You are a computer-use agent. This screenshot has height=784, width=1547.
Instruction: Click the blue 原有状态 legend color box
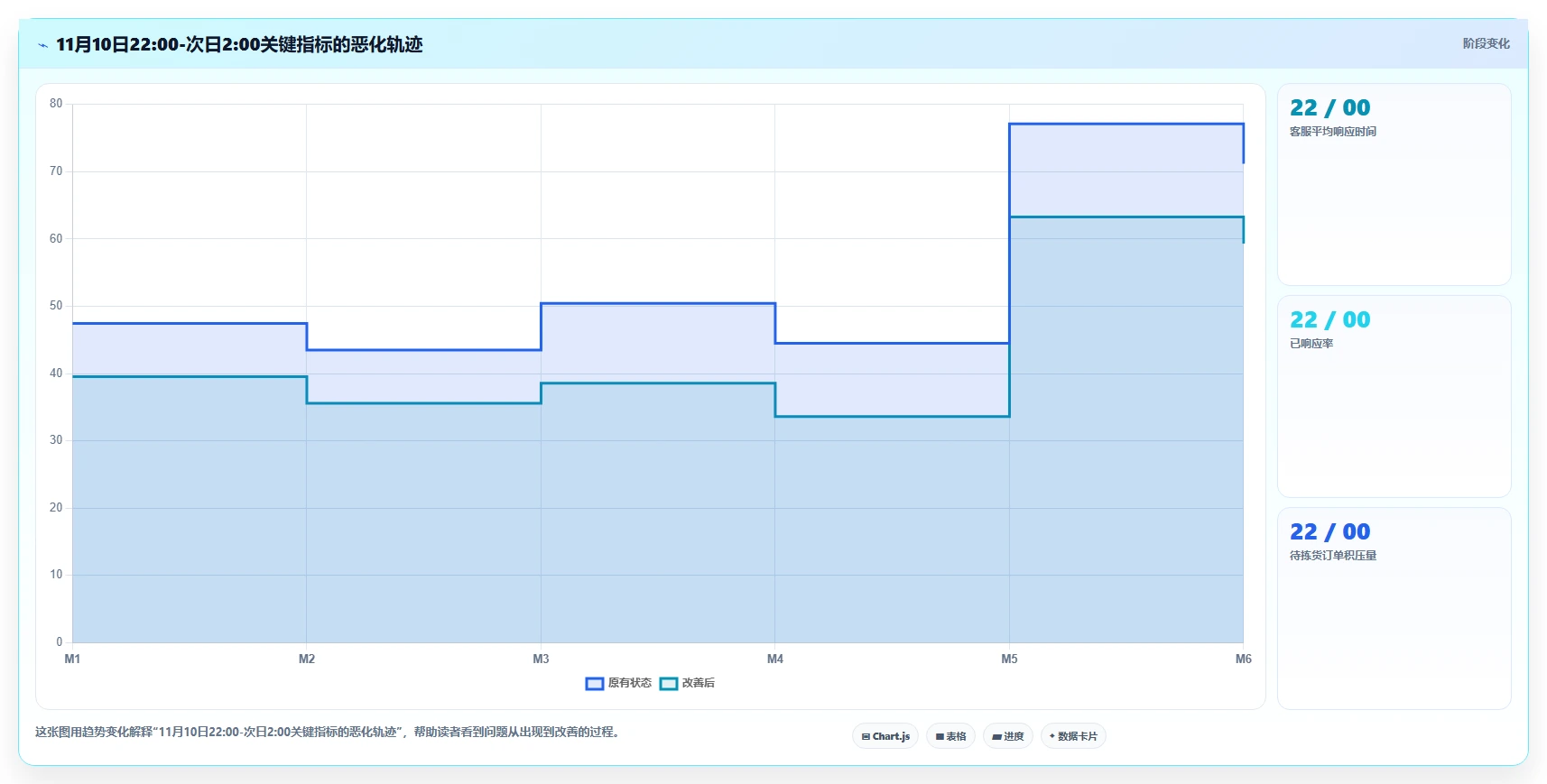click(595, 684)
